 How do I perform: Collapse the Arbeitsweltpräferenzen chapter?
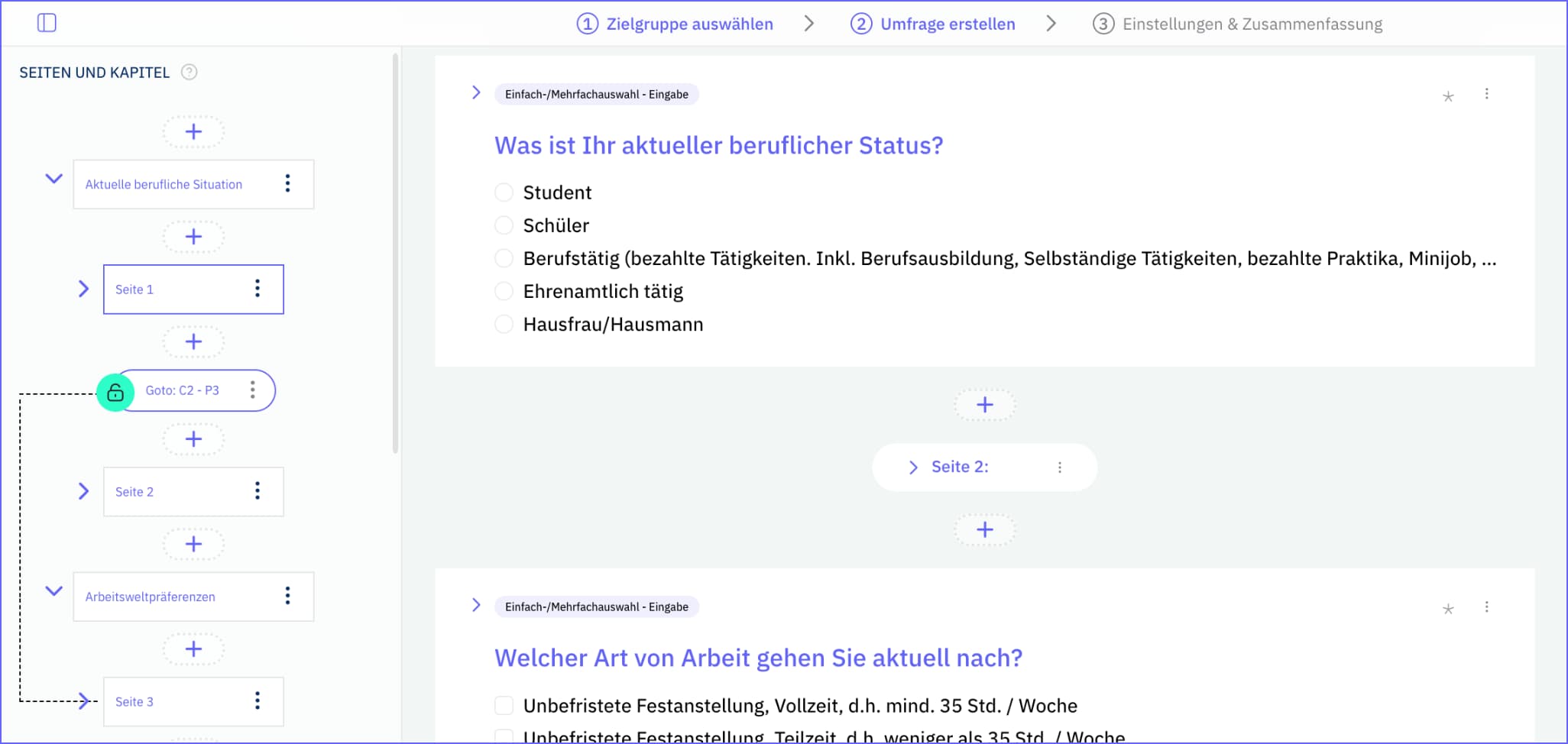53,590
